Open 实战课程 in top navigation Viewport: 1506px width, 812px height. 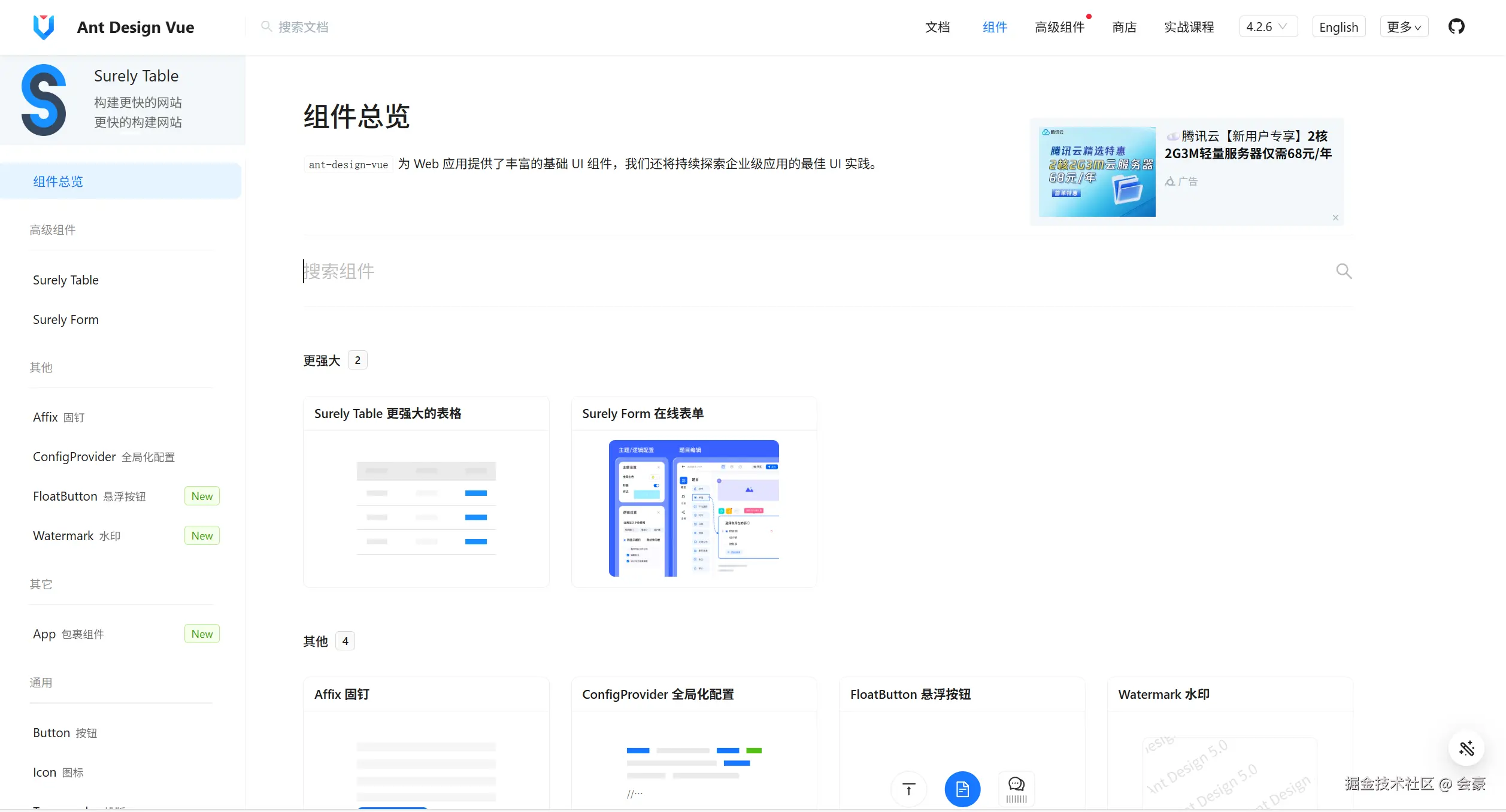(1188, 27)
